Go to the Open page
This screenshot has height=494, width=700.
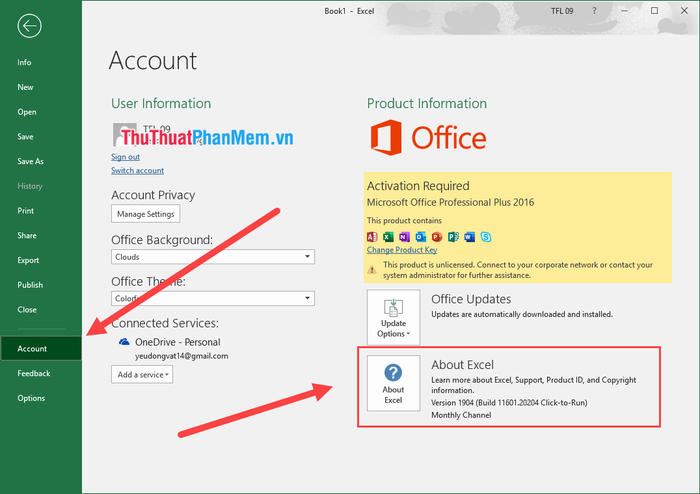pos(27,112)
